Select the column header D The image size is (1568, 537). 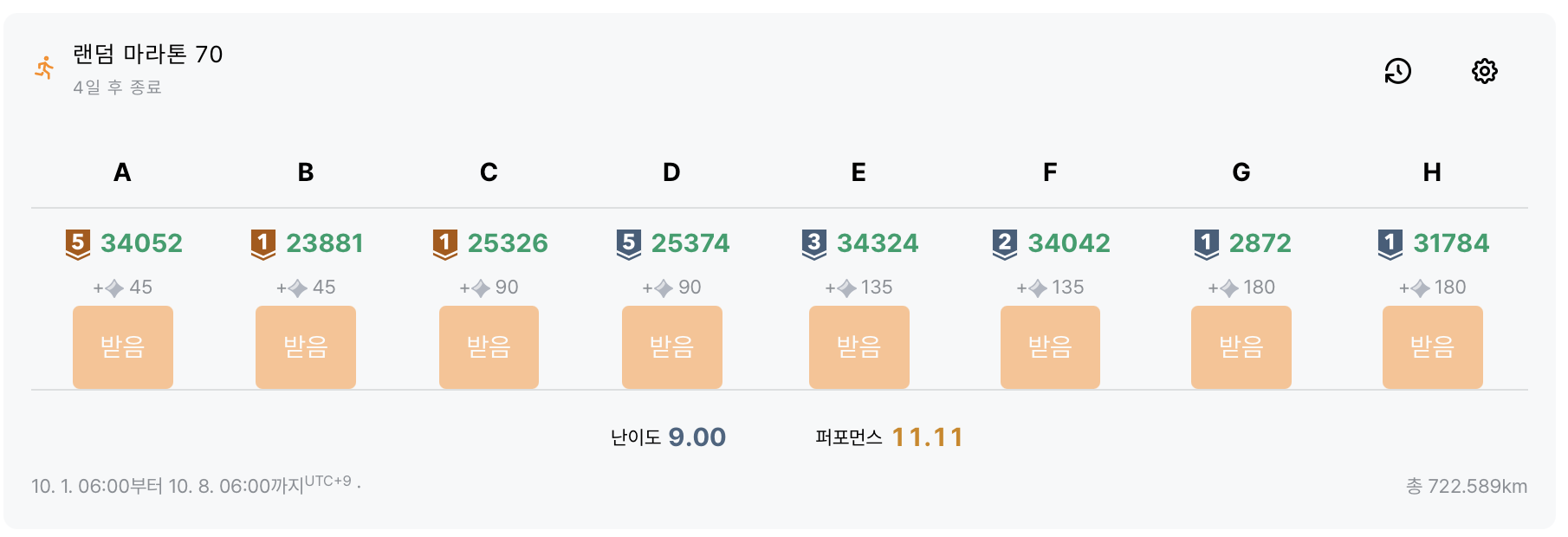(x=669, y=172)
